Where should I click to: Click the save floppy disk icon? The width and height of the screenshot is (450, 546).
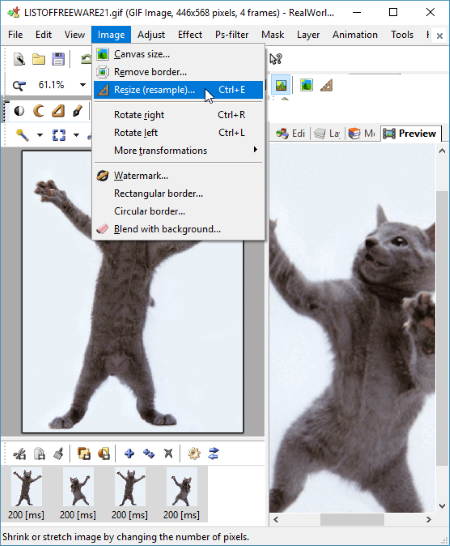tap(58, 59)
